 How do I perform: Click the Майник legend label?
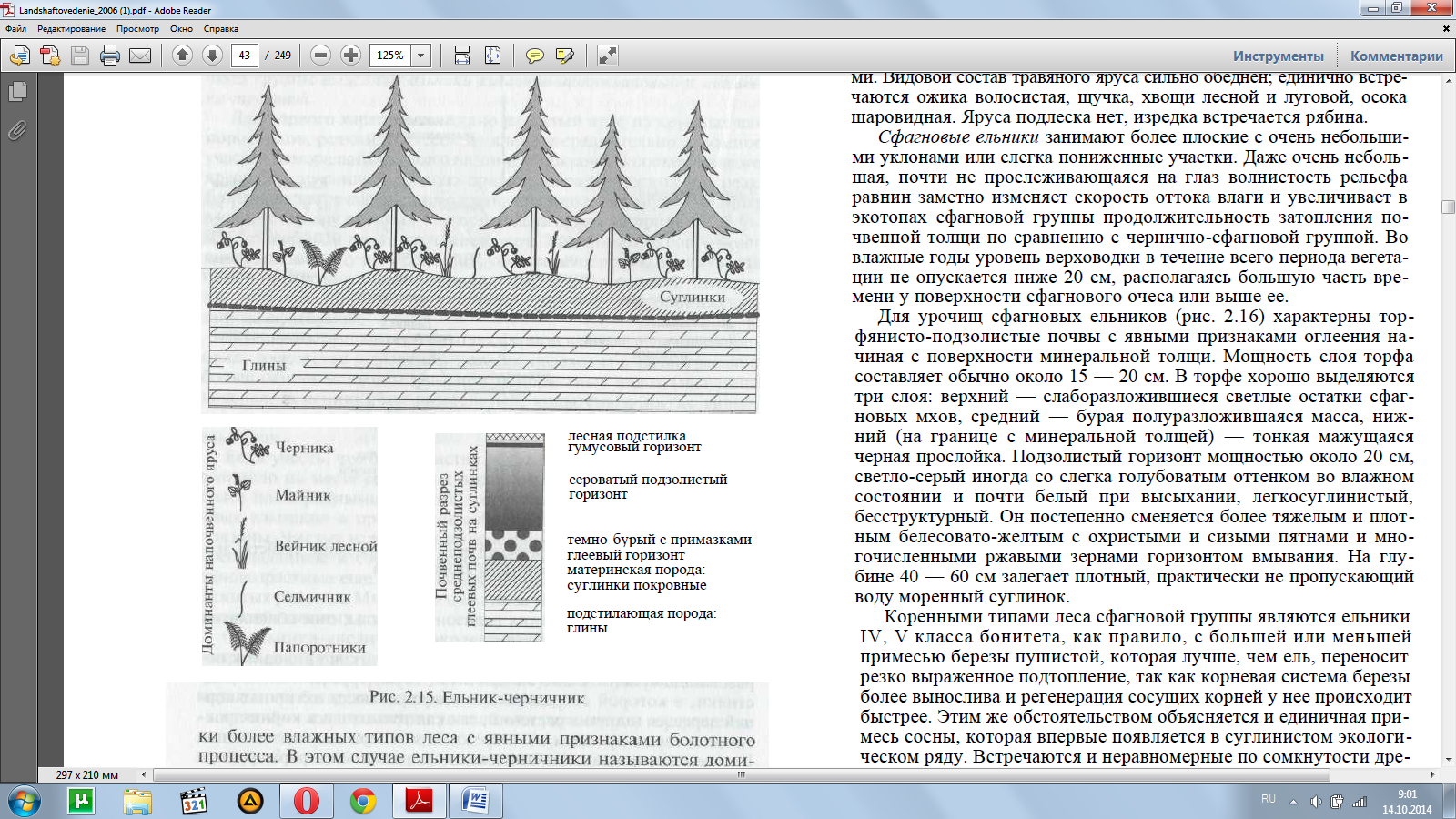click(x=303, y=495)
